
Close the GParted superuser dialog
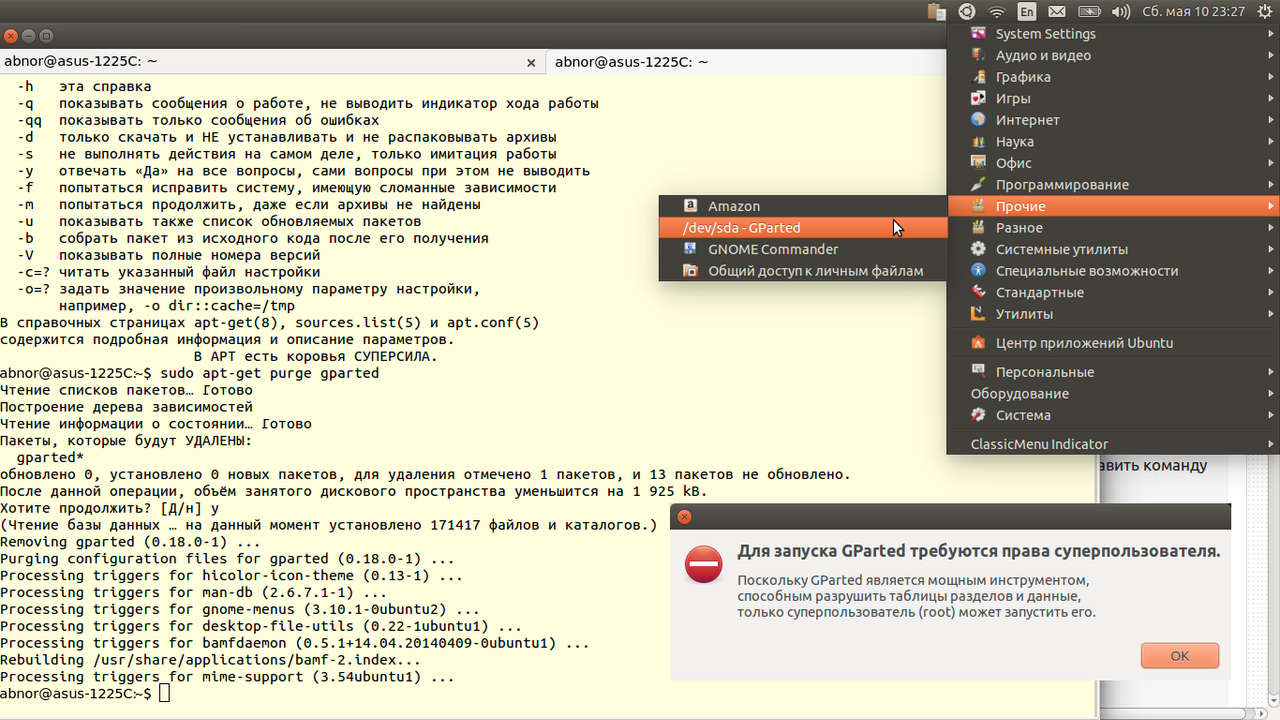[683, 517]
